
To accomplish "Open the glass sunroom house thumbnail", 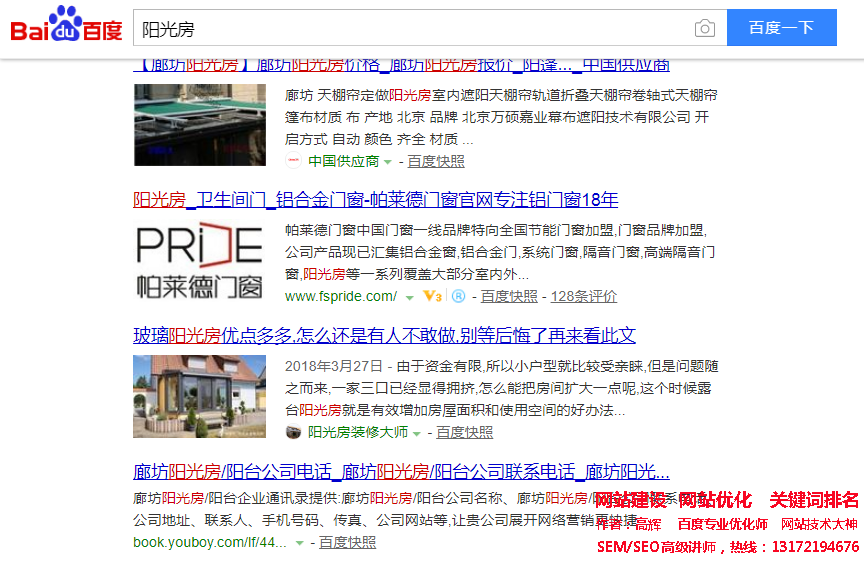I will click(200, 396).
